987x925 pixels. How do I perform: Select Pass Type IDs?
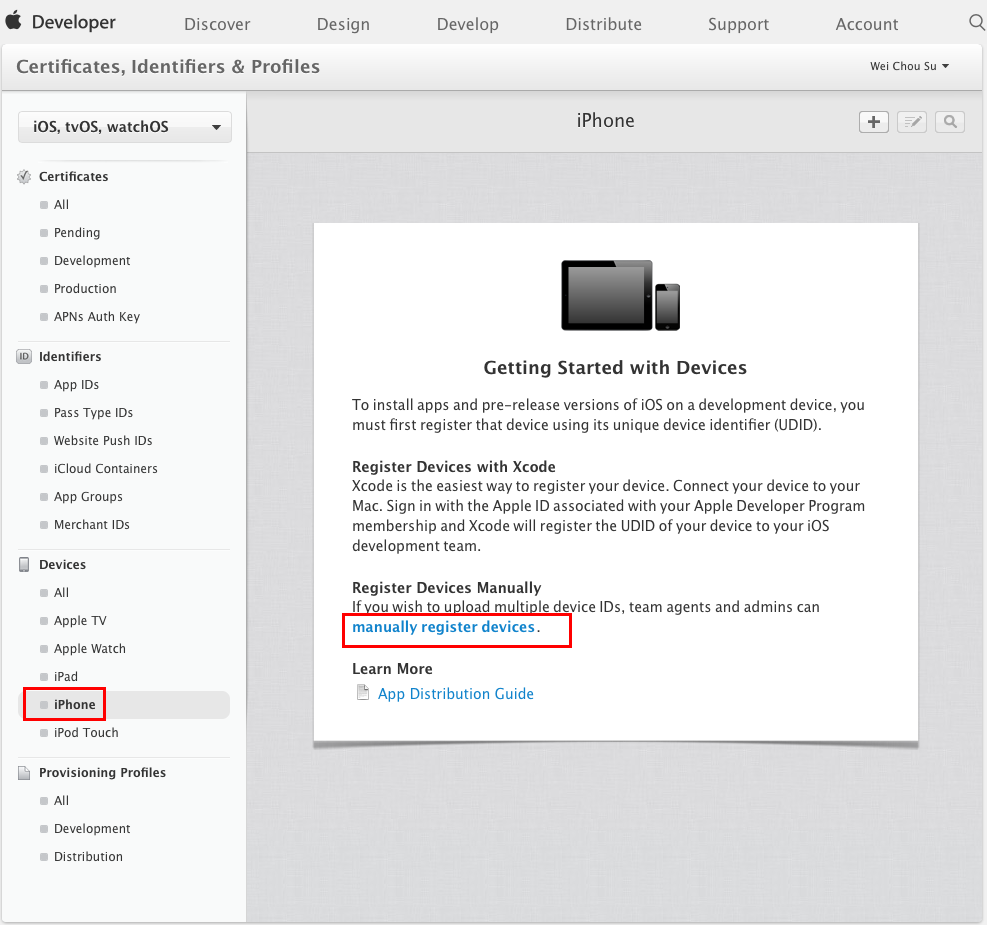coord(93,413)
